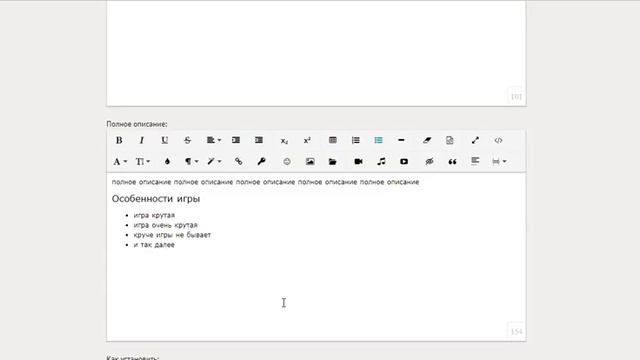Image resolution: width=640 pixels, height=360 pixels.
Task: Insert a table
Action: click(333, 140)
